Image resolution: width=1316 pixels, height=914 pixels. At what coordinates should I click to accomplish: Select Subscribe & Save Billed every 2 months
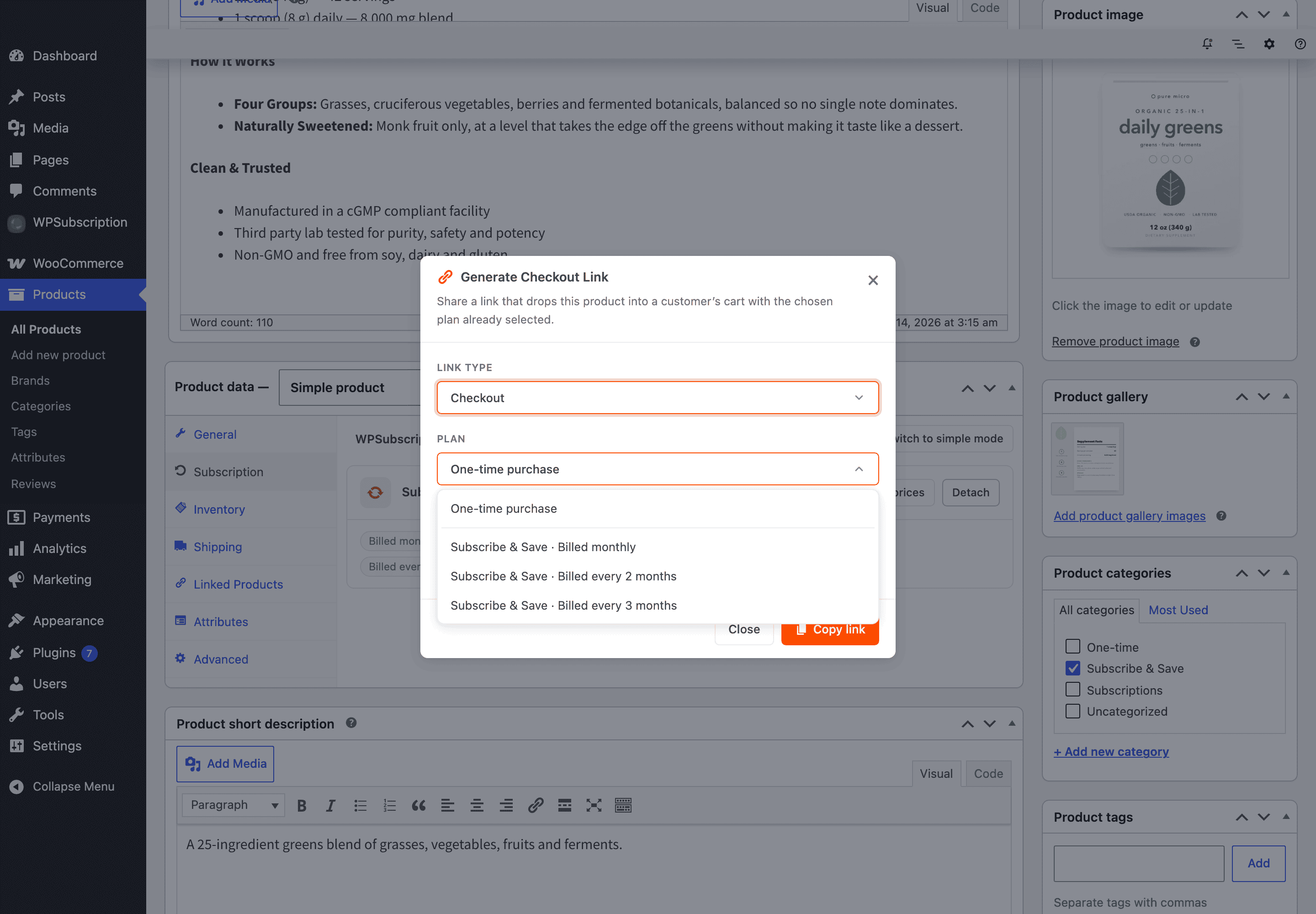[658, 576]
